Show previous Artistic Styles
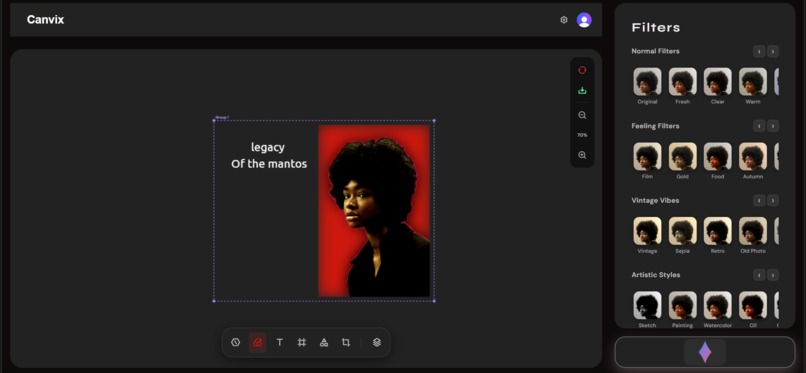 tap(759, 275)
